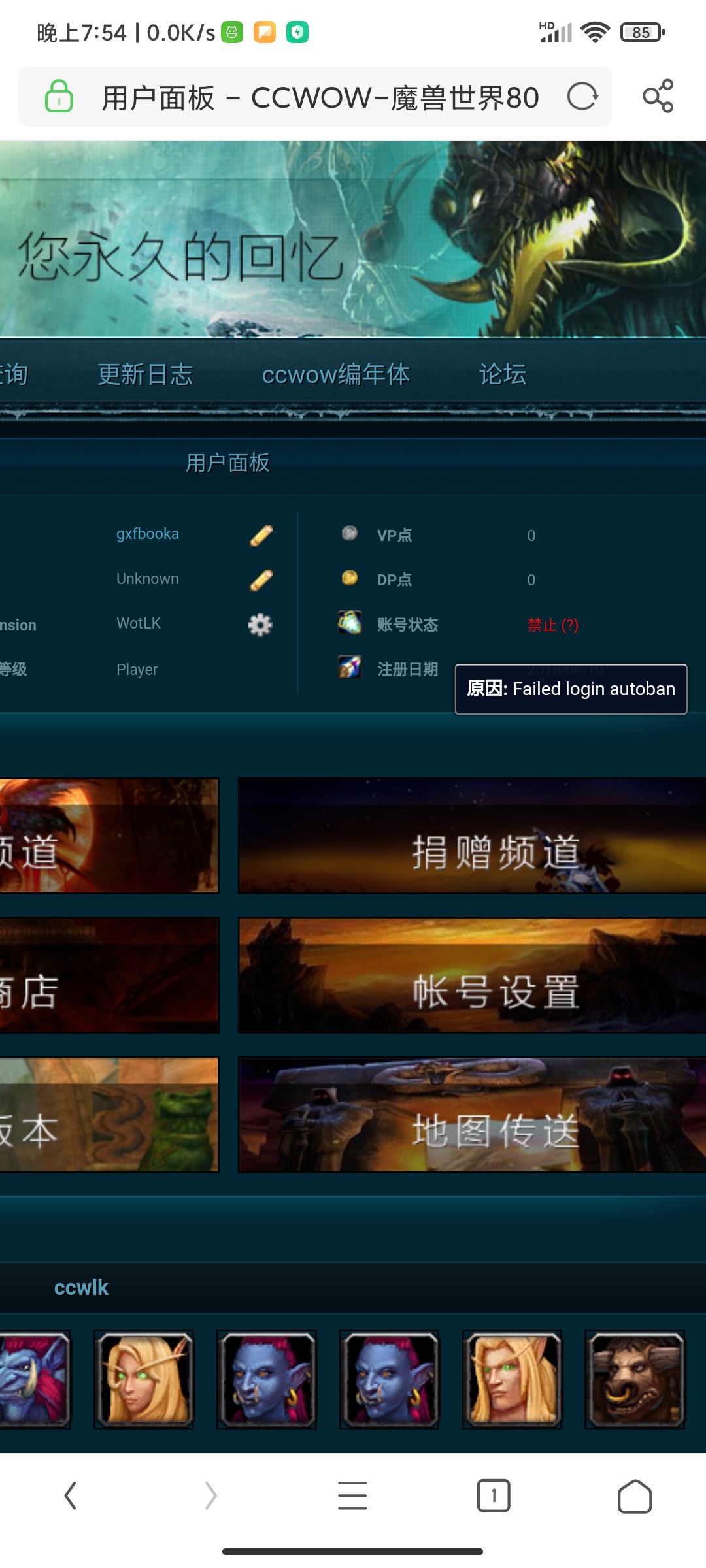Click the 注册日期 label
The image size is (706, 1568).
[x=408, y=670]
